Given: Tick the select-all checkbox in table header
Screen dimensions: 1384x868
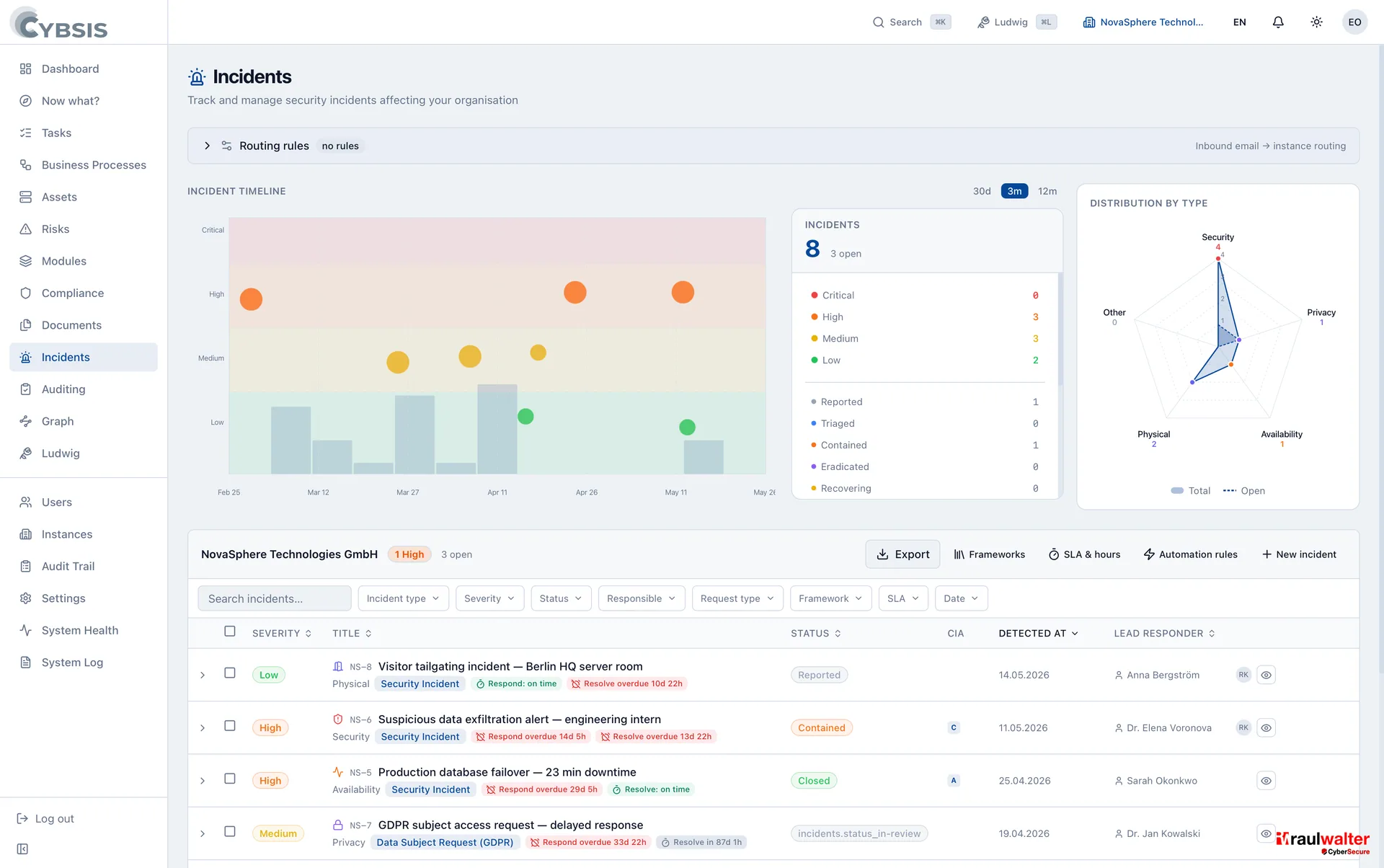Looking at the screenshot, I should tap(230, 632).
